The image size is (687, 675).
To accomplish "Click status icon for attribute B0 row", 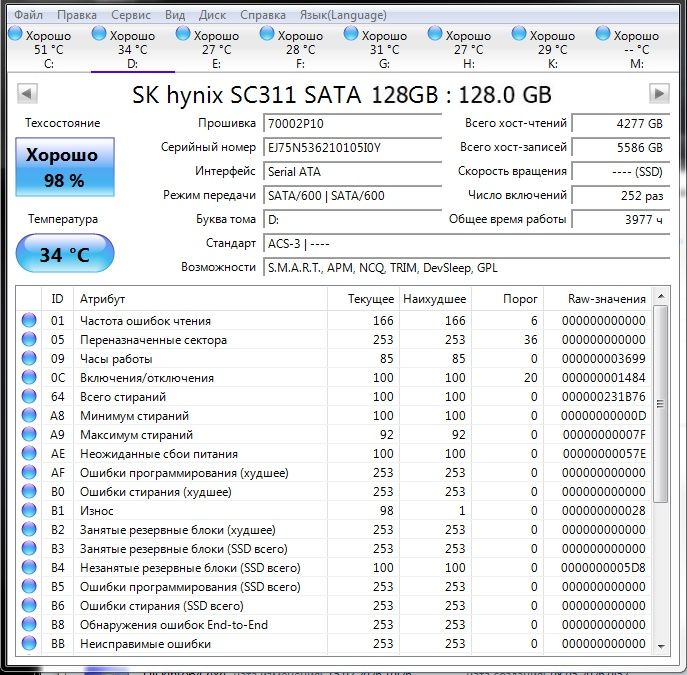I will pyautogui.click(x=29, y=491).
